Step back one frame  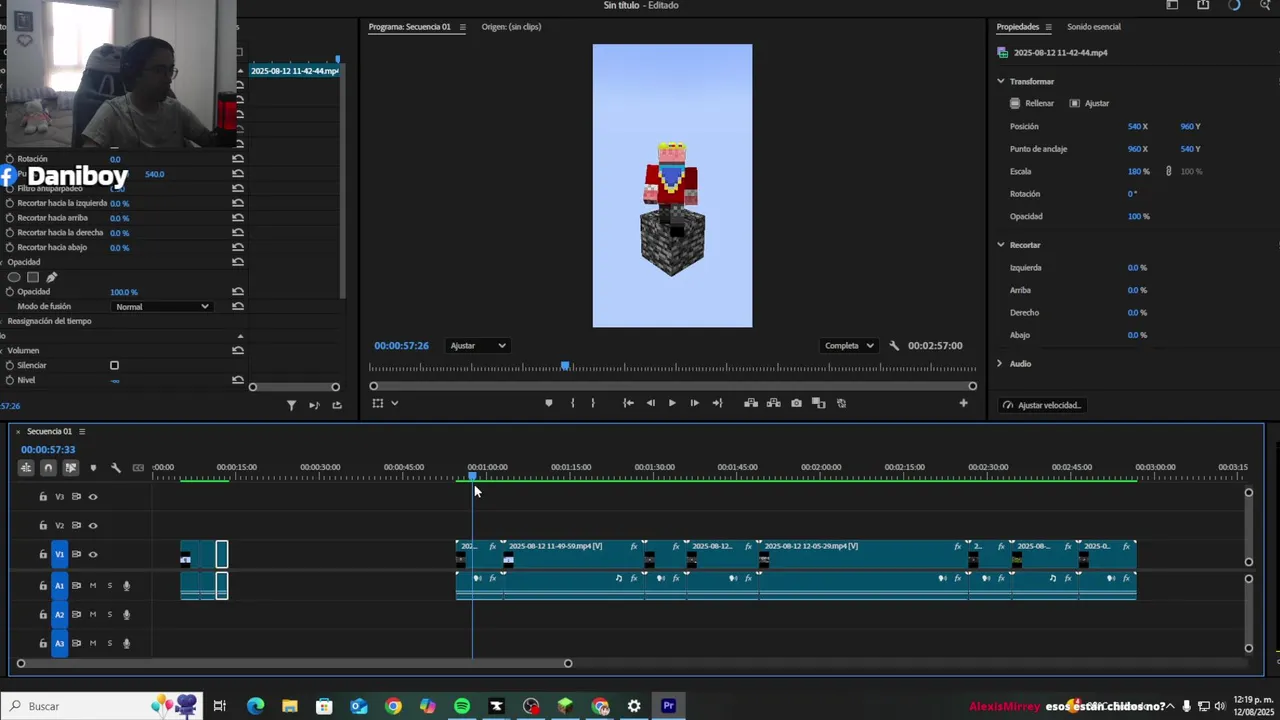650,403
